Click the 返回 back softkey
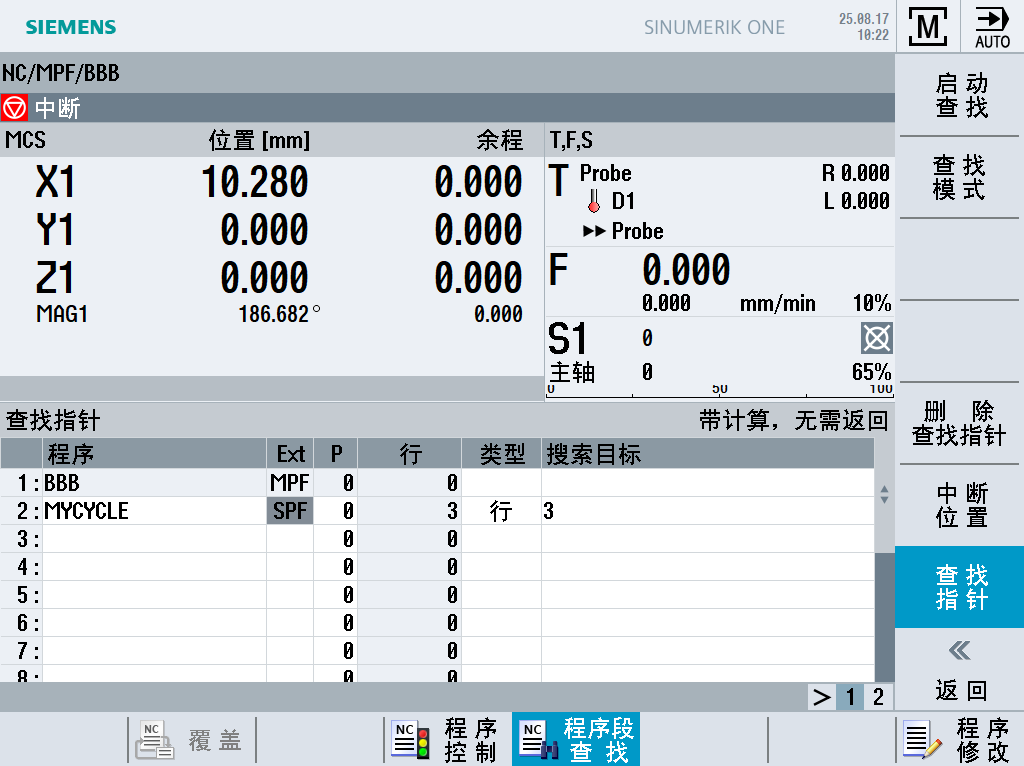The height and width of the screenshot is (766, 1024). point(960,670)
